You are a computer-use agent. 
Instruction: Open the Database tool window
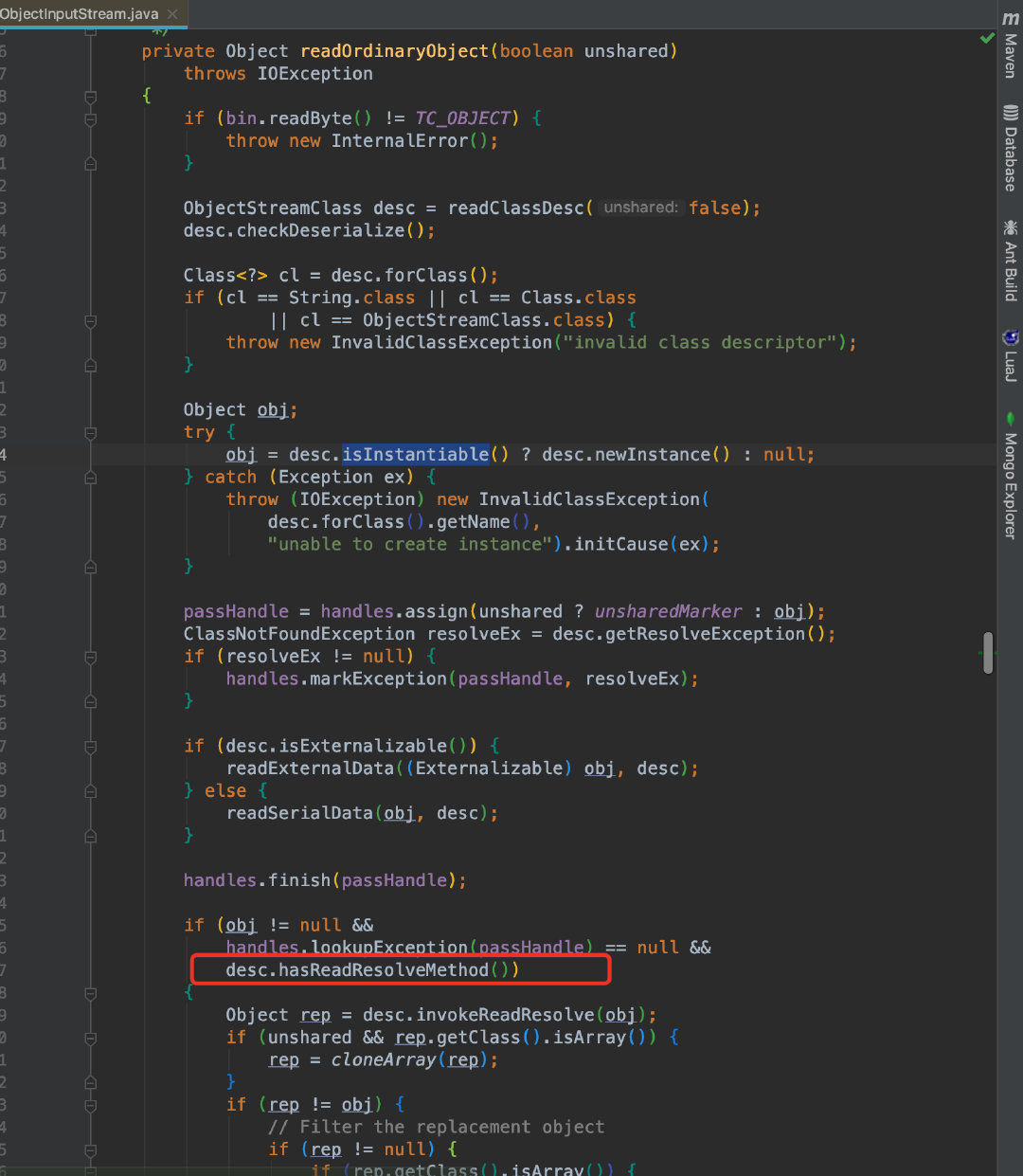pyautogui.click(x=1011, y=148)
